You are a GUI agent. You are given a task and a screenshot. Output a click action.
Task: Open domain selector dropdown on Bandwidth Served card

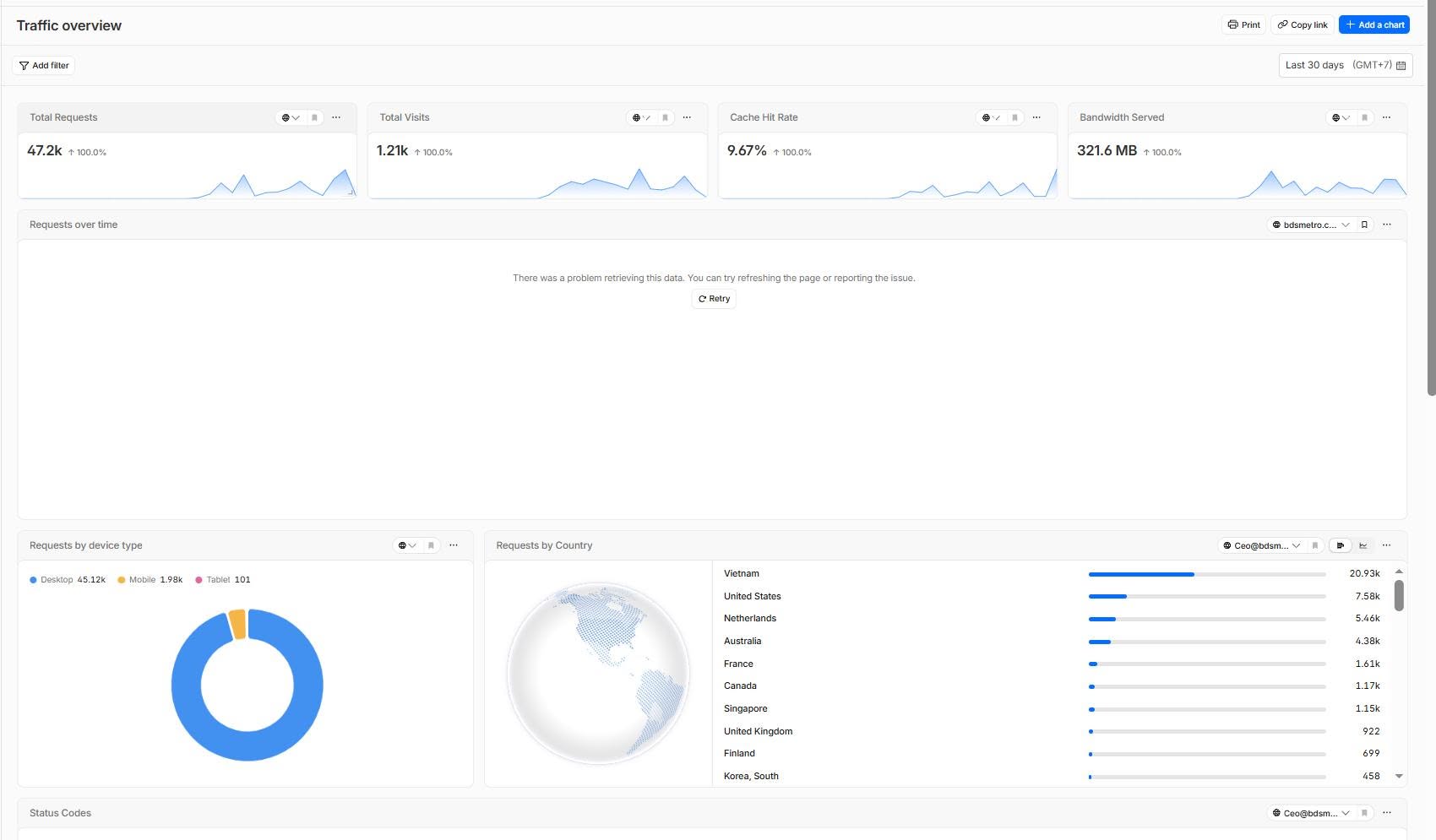[x=1341, y=117]
